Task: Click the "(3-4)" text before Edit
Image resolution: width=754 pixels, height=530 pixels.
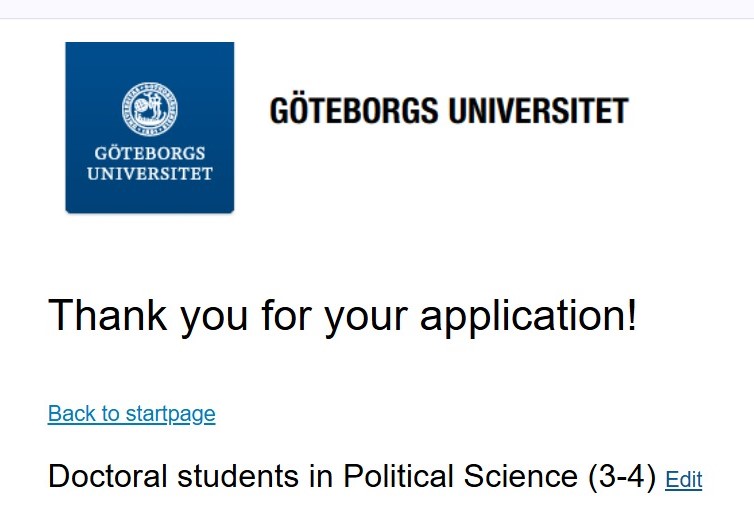Action: tap(623, 477)
